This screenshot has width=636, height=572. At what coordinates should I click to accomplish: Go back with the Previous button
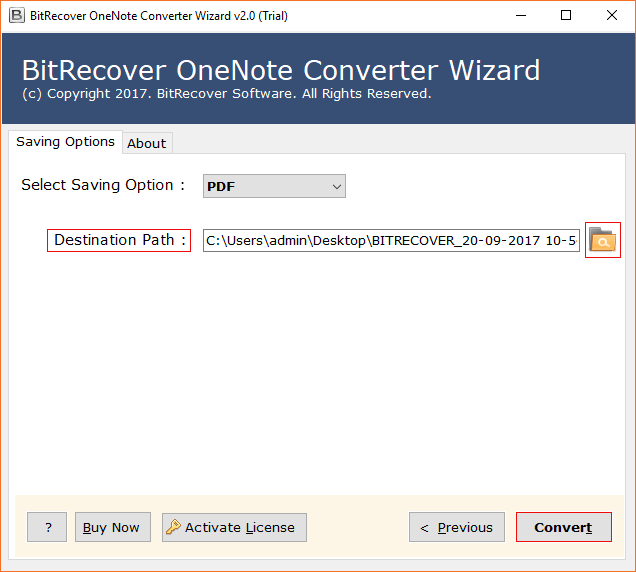point(457,527)
